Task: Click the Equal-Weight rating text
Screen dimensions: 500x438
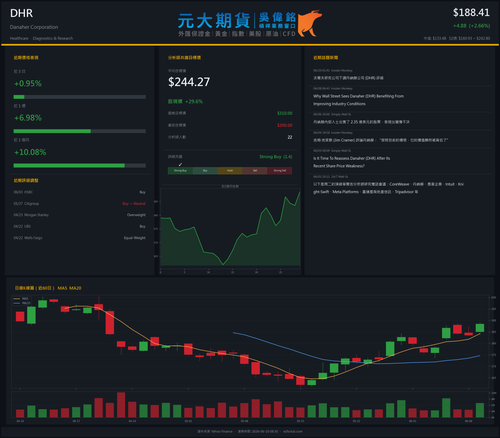Action: [135, 238]
